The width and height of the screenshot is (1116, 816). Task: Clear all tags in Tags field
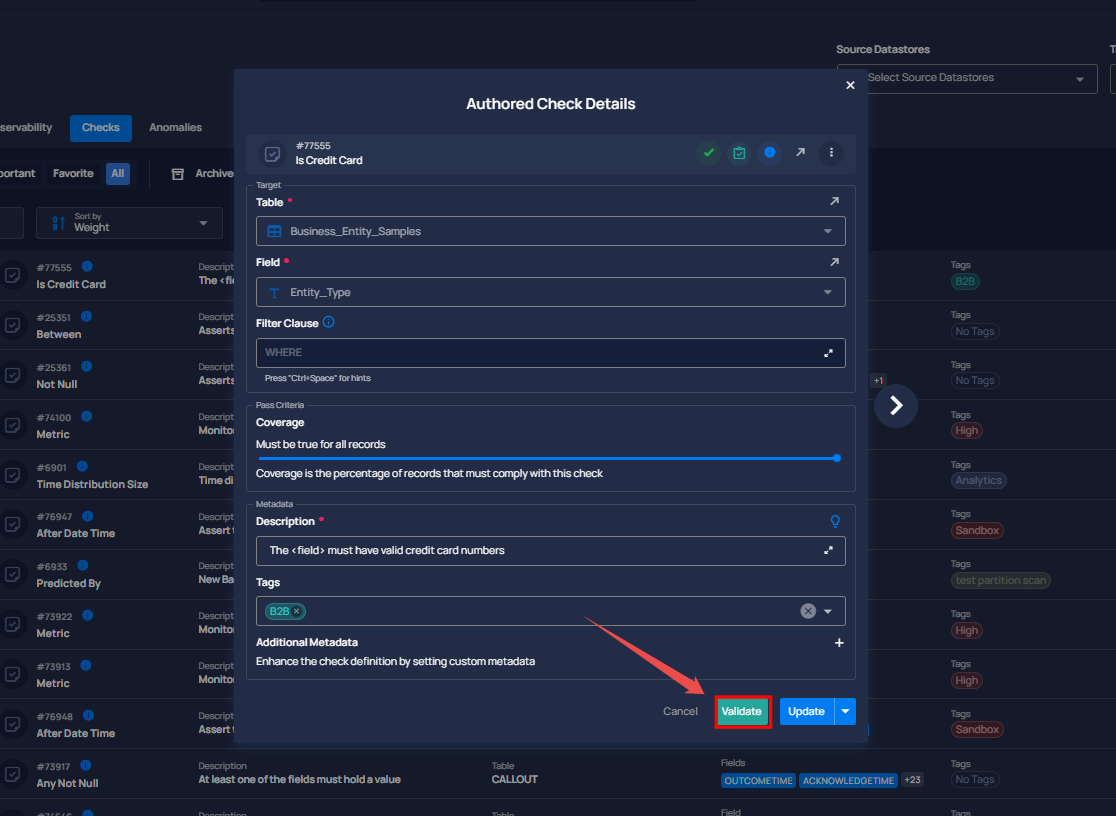click(x=808, y=611)
